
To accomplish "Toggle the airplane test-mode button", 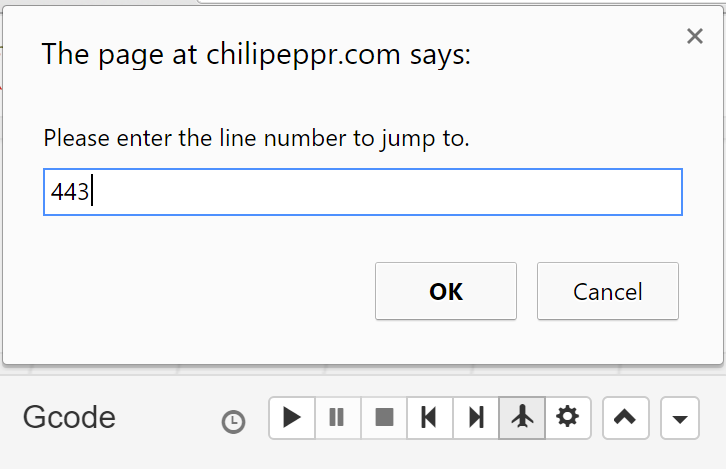I will click(x=521, y=417).
